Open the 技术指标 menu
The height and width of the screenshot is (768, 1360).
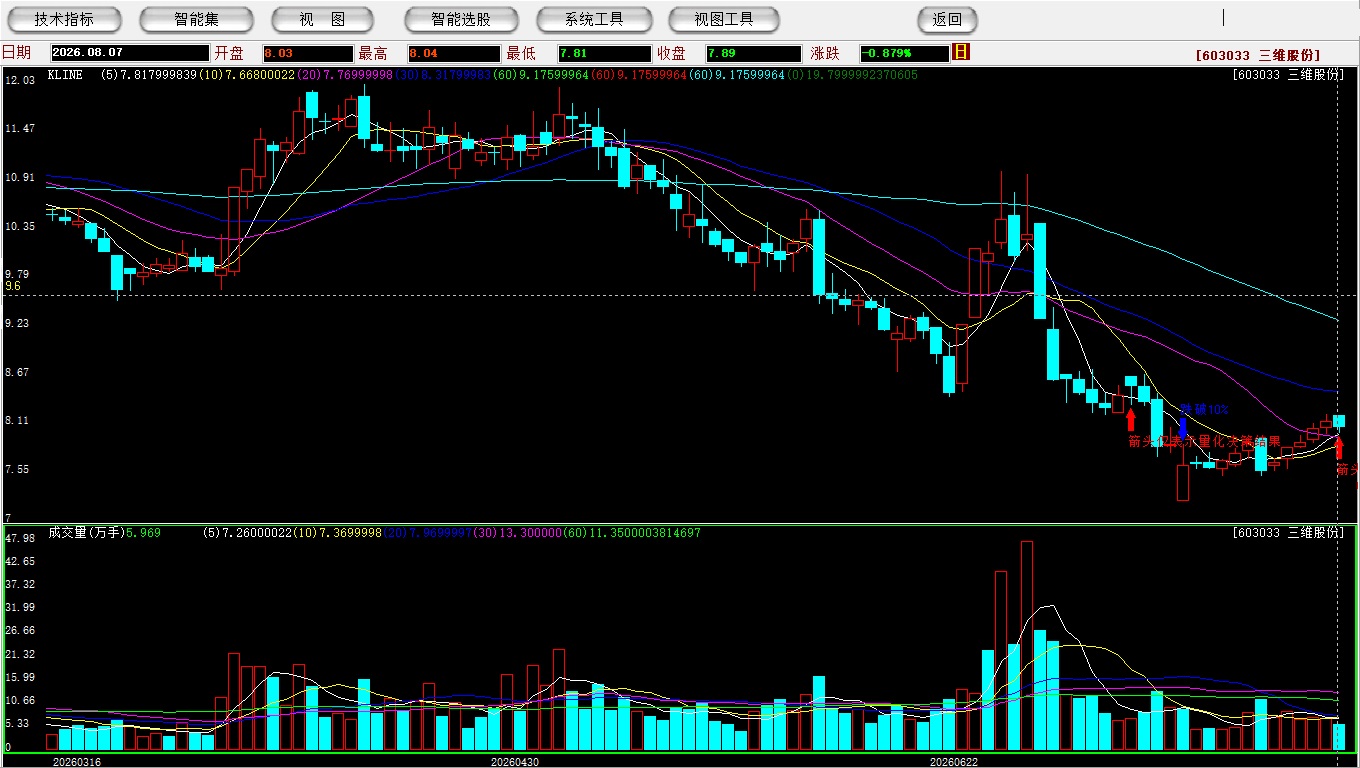point(64,19)
